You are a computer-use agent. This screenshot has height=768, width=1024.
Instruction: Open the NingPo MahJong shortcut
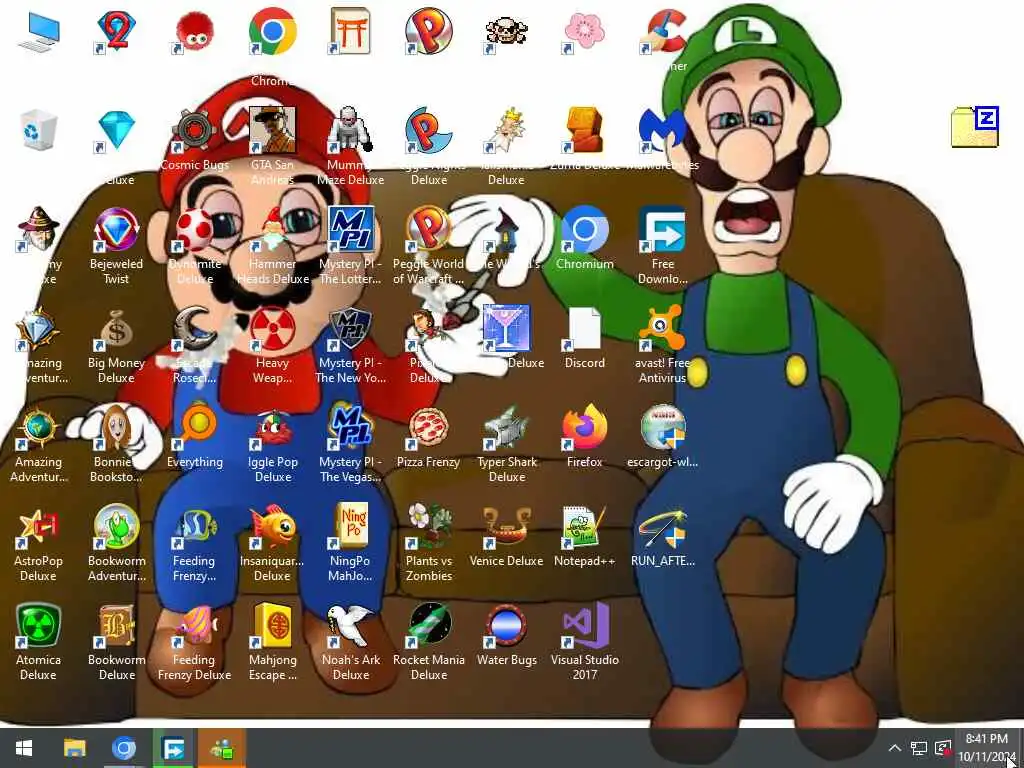[x=350, y=543]
